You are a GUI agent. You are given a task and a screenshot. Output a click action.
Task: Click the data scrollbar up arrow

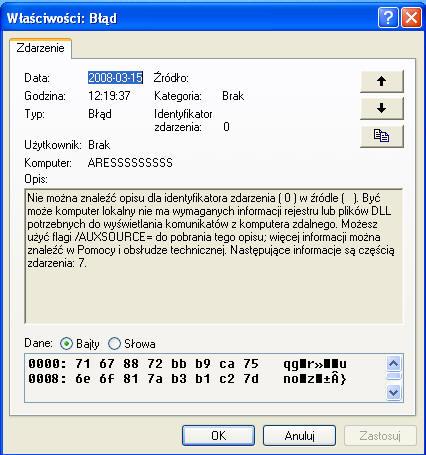[394, 363]
